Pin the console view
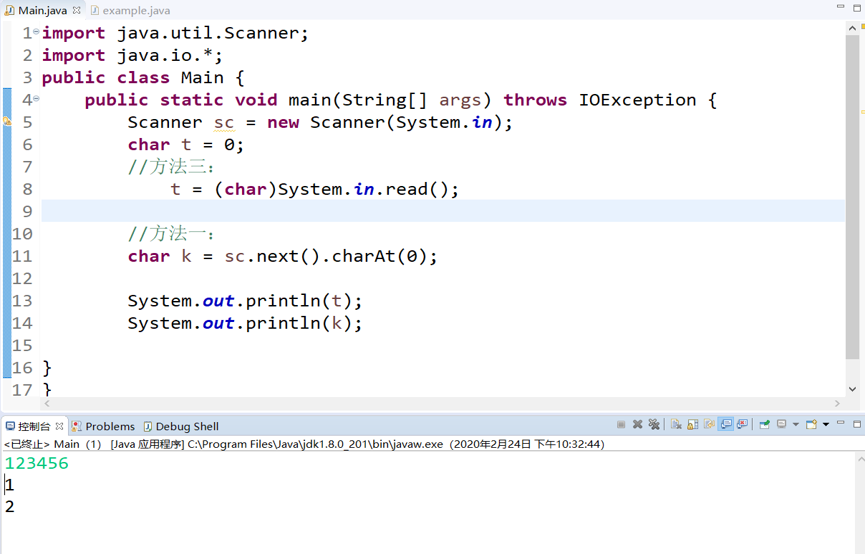 (x=765, y=425)
